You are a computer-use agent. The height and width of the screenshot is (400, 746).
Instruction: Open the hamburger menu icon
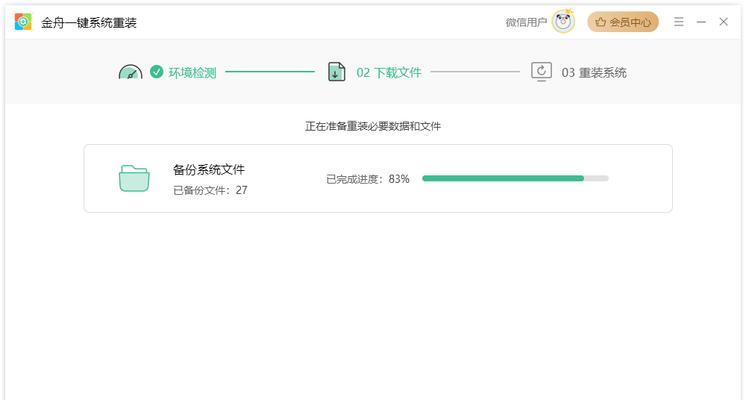pos(678,22)
